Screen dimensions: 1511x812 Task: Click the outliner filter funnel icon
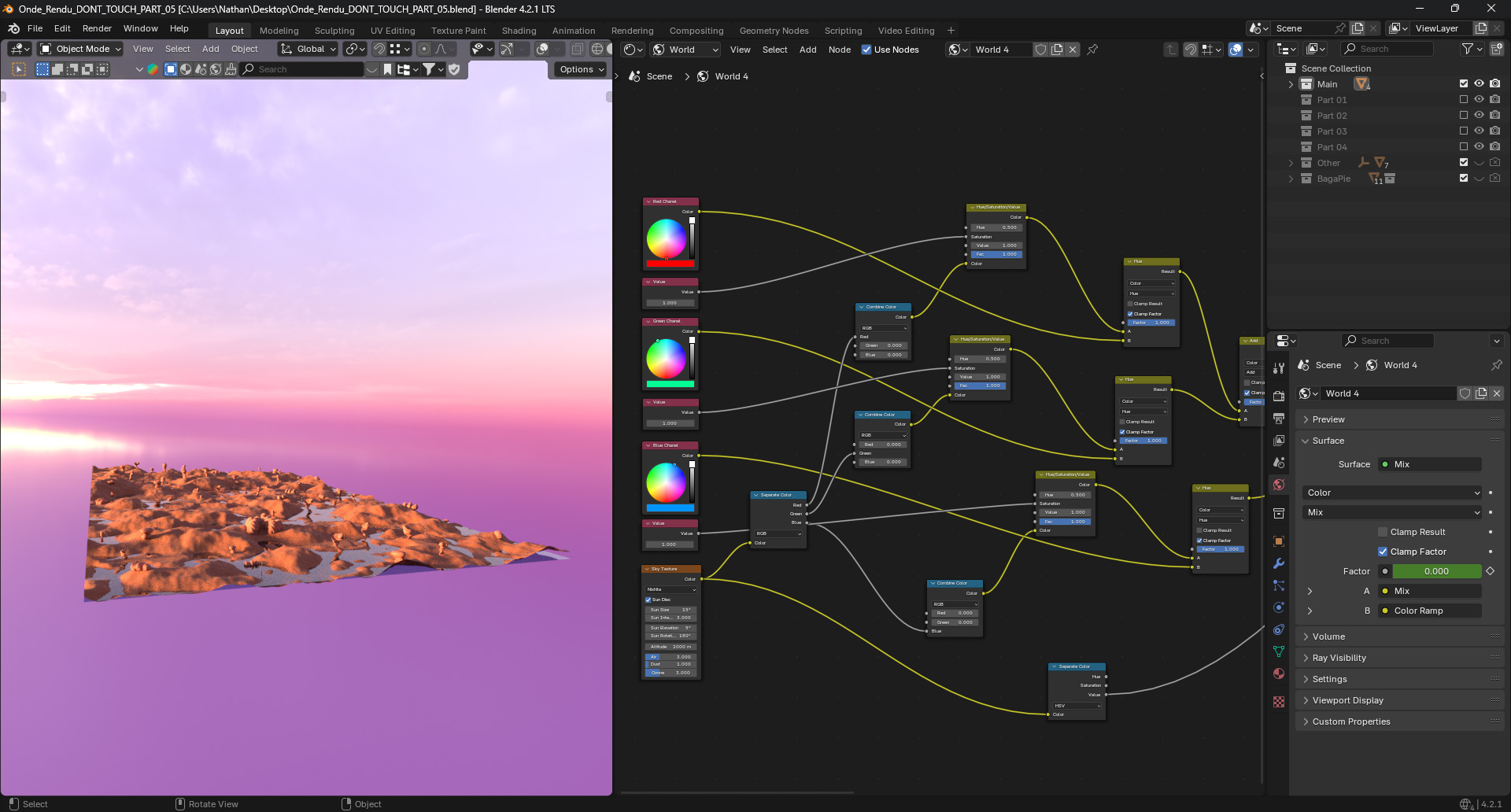(x=1468, y=49)
